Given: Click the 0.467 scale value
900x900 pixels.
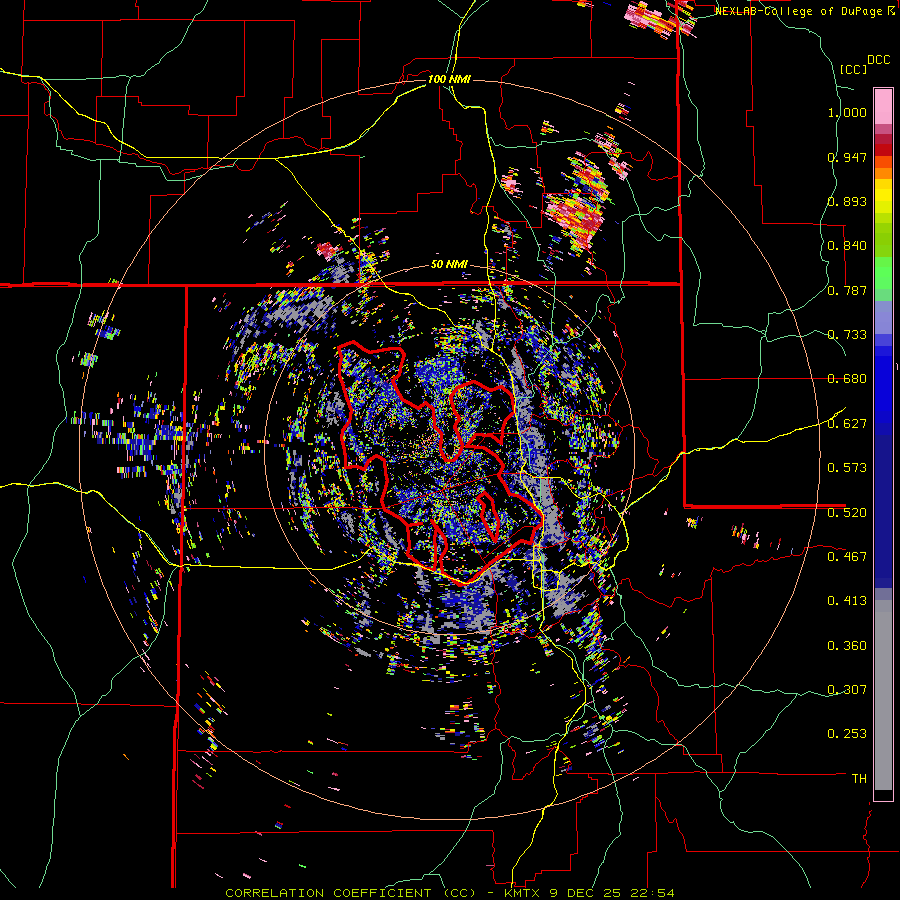Looking at the screenshot, I should [x=847, y=556].
